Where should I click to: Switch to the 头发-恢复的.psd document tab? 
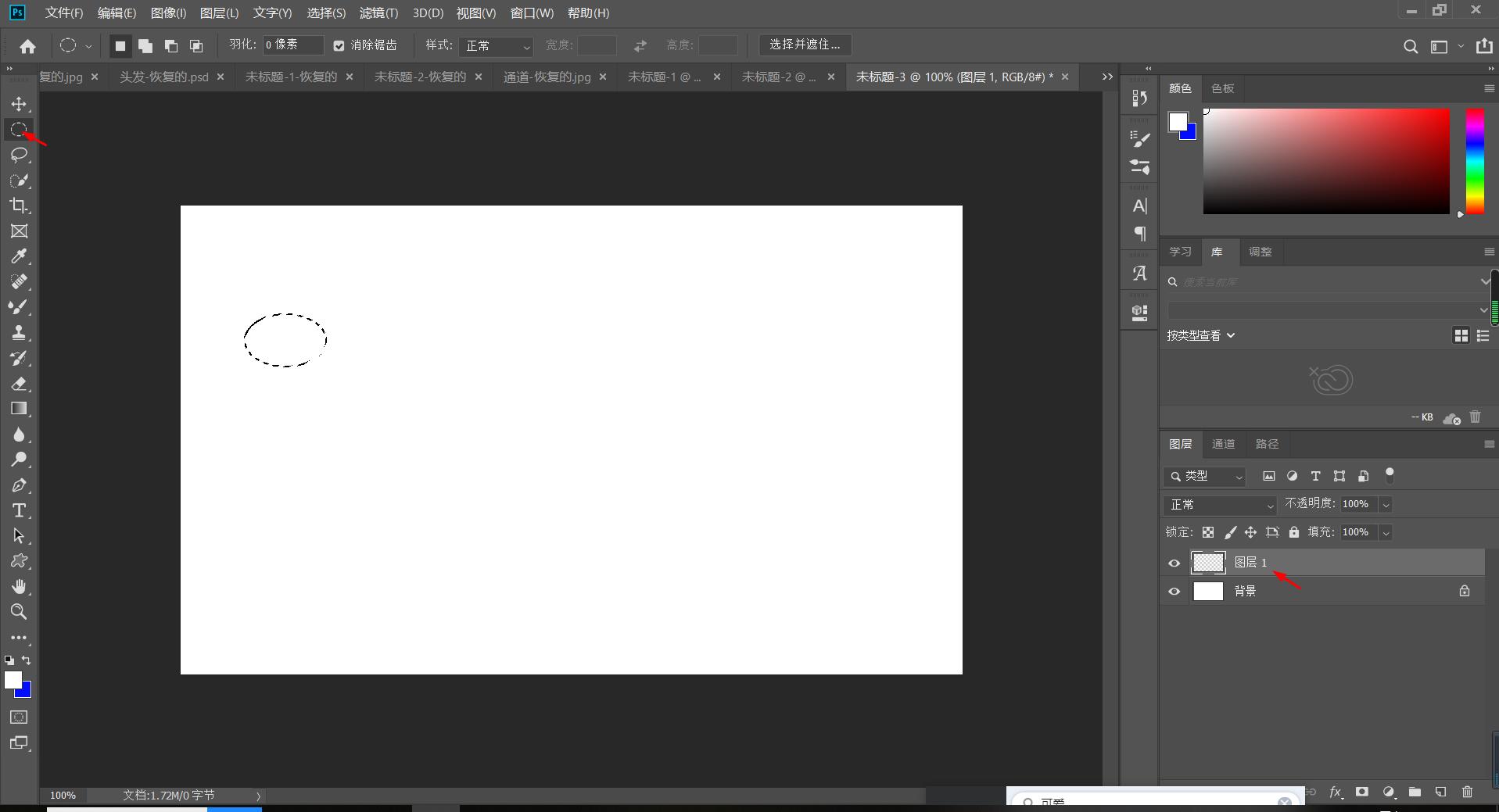click(164, 77)
